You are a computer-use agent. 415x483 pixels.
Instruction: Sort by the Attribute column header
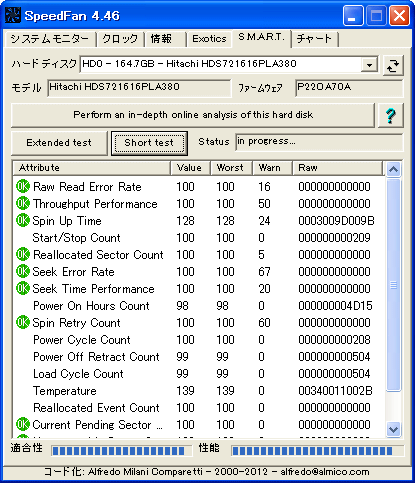pyautogui.click(x=92, y=168)
